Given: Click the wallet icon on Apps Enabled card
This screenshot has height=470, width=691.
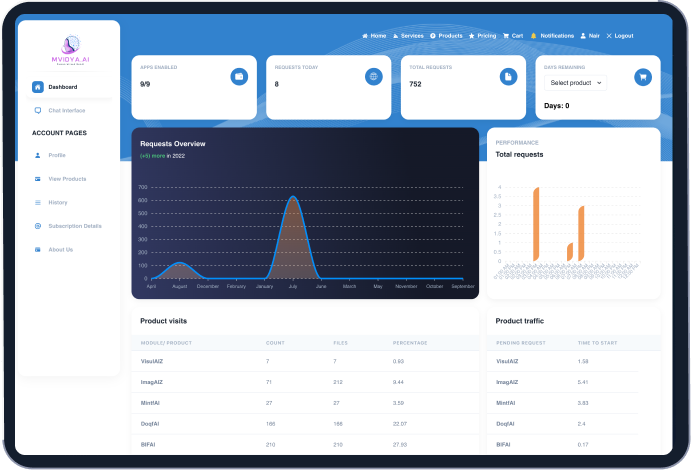Looking at the screenshot, I should pyautogui.click(x=239, y=76).
